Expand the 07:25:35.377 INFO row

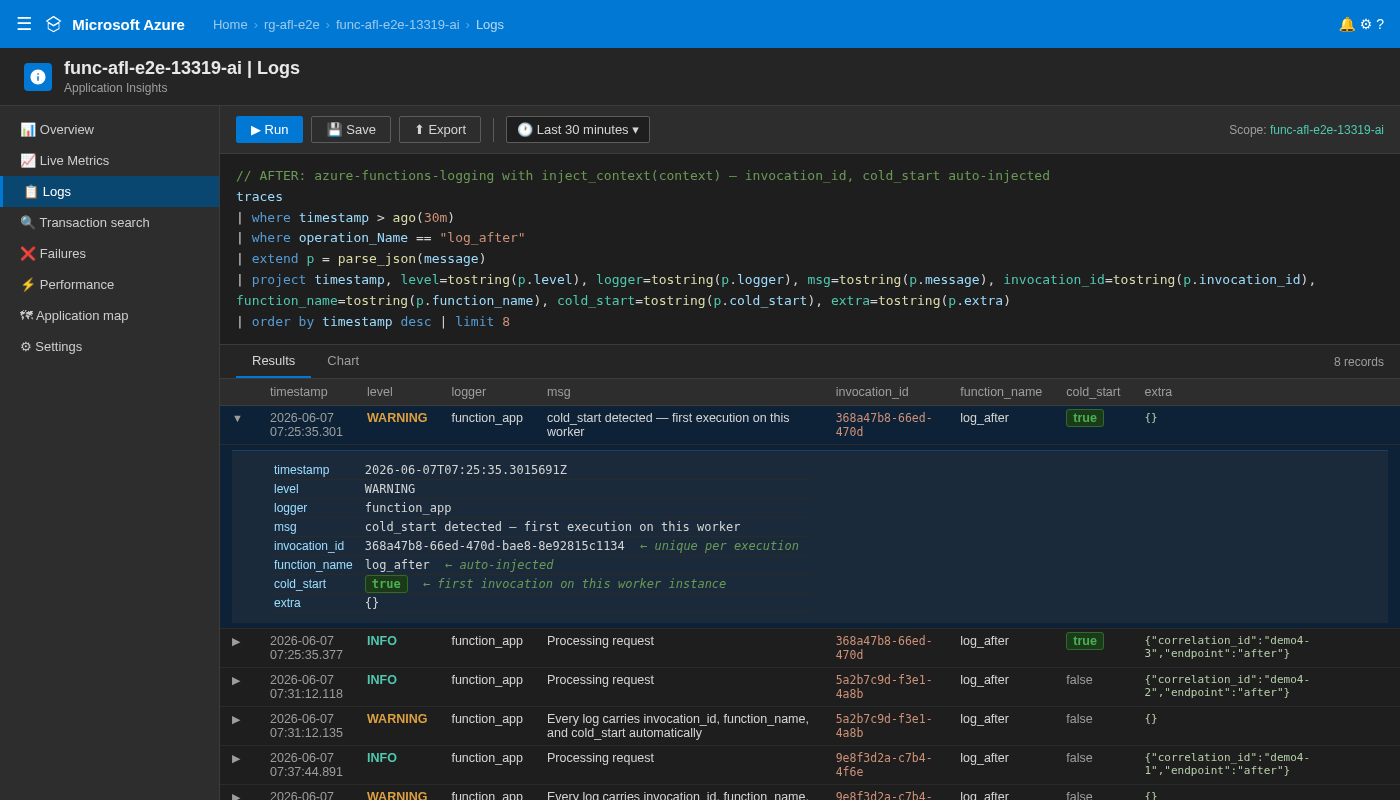(237, 641)
